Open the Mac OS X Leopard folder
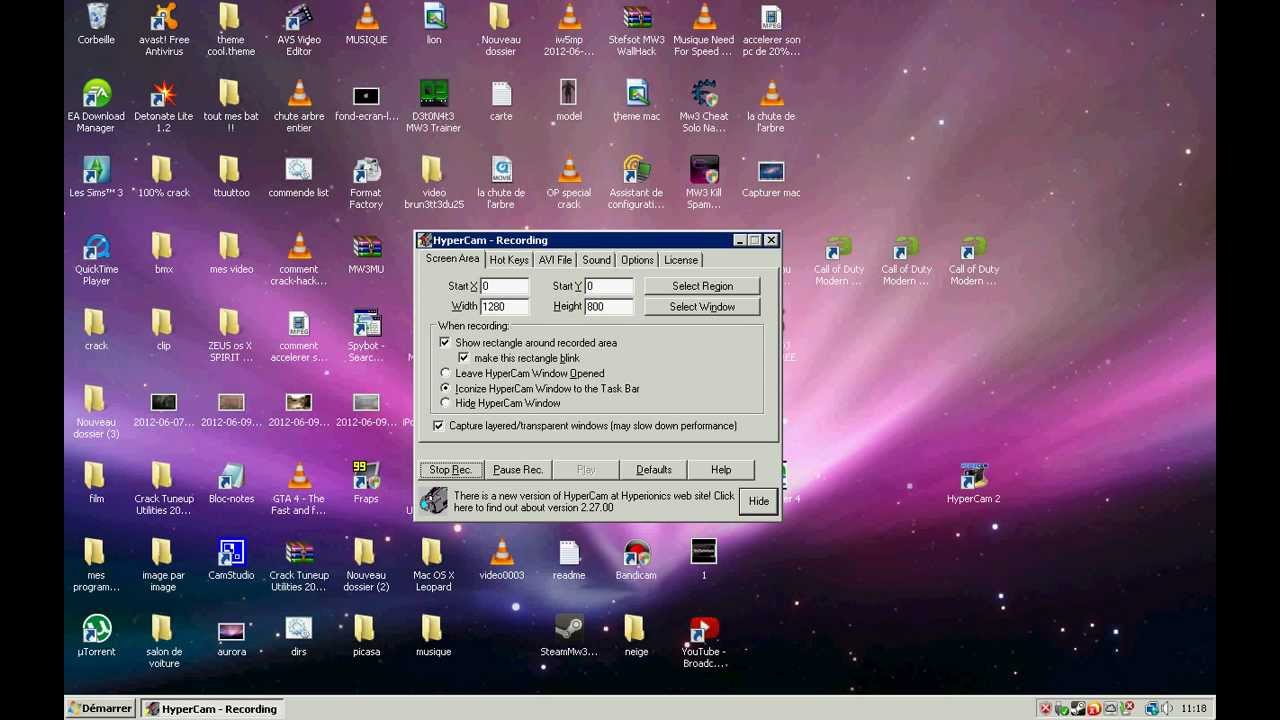This screenshot has width=1280, height=720. click(433, 564)
